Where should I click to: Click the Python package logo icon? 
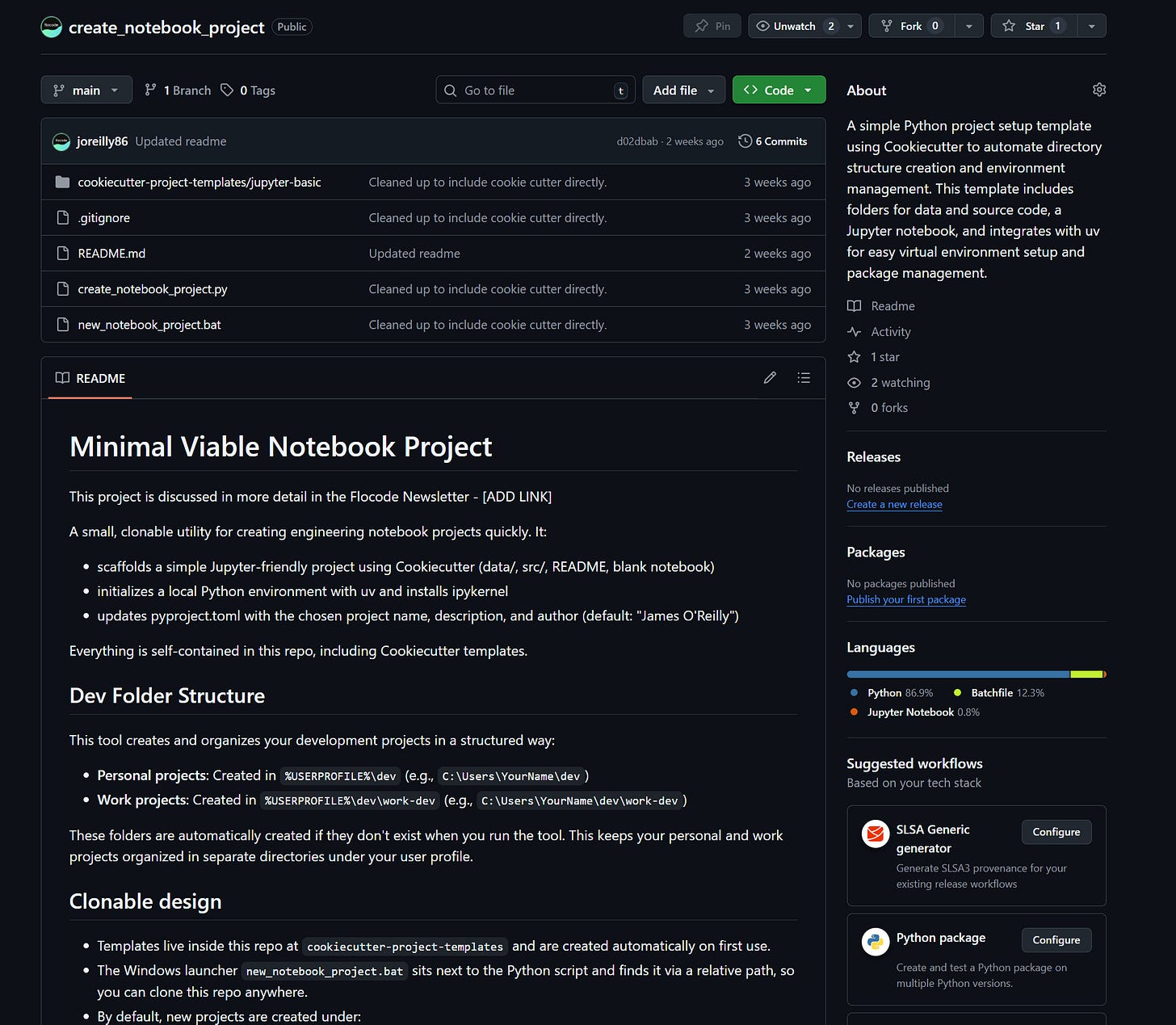coord(875,942)
